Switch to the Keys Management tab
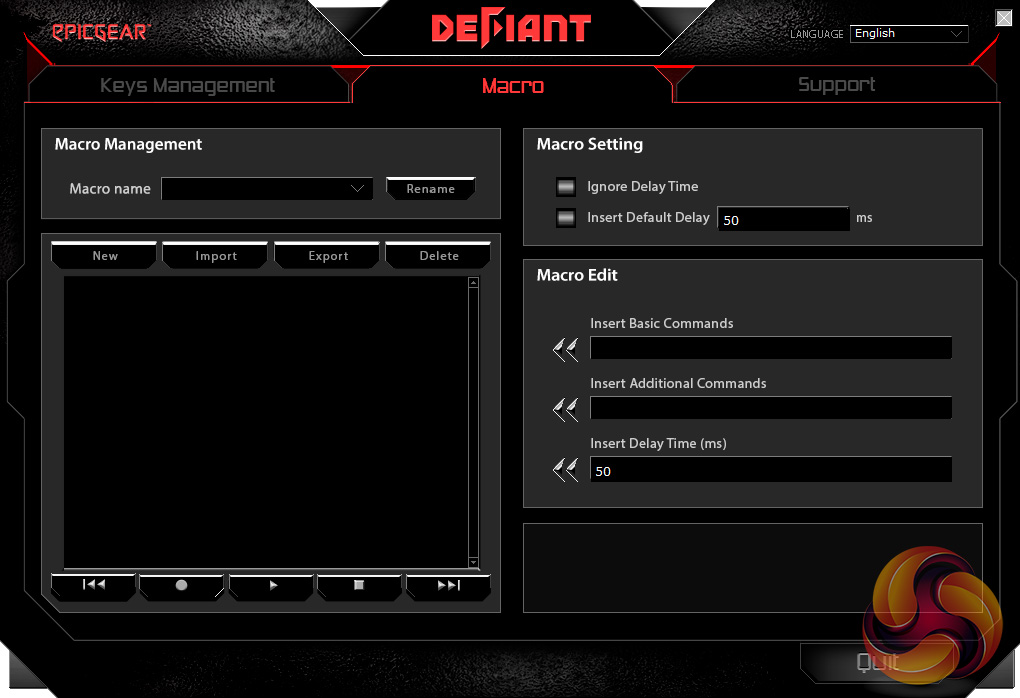The height and width of the screenshot is (698, 1020). point(188,85)
